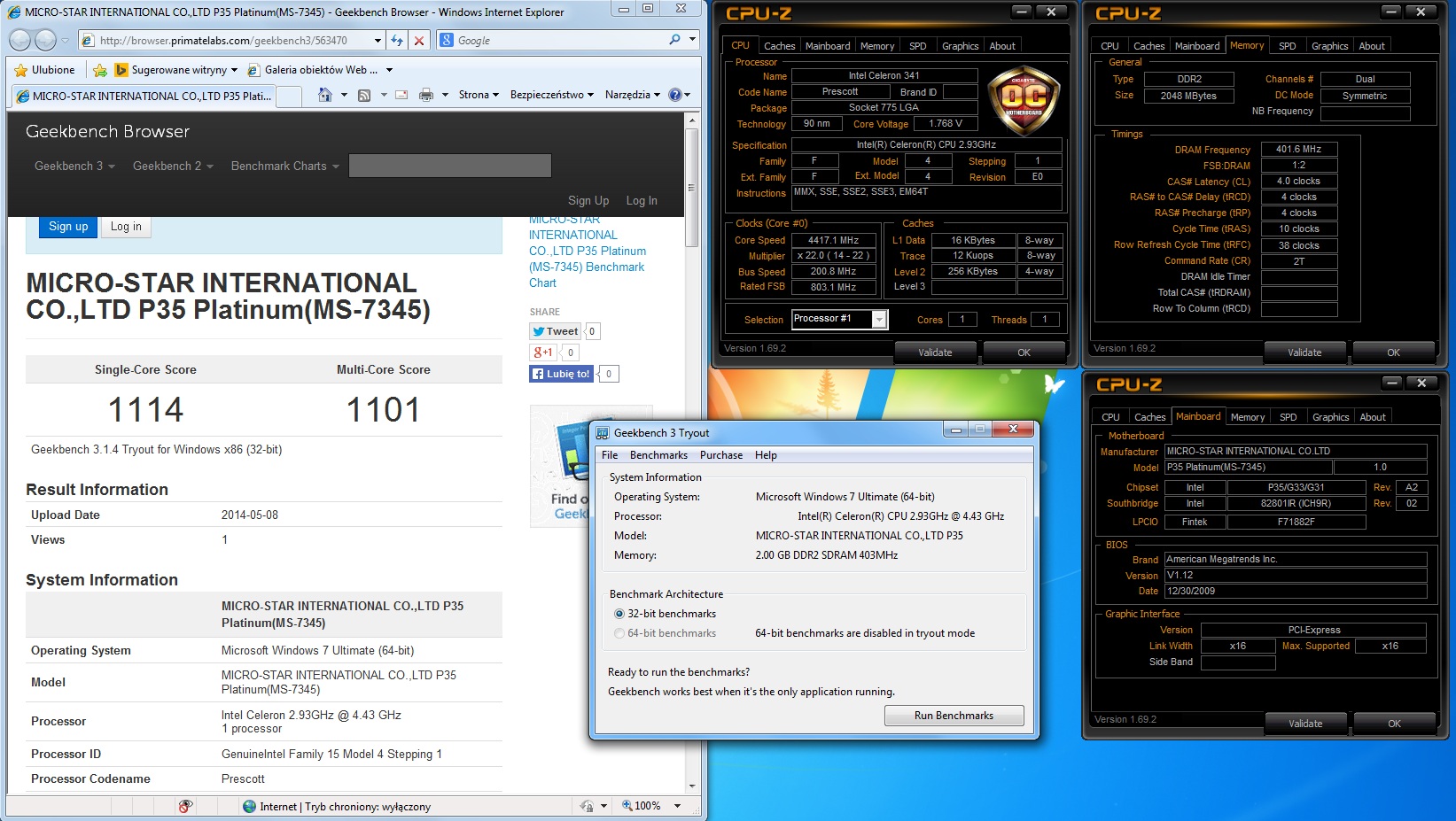Click the RSS feeds icon
This screenshot has width=1456, height=821.
[x=364, y=95]
